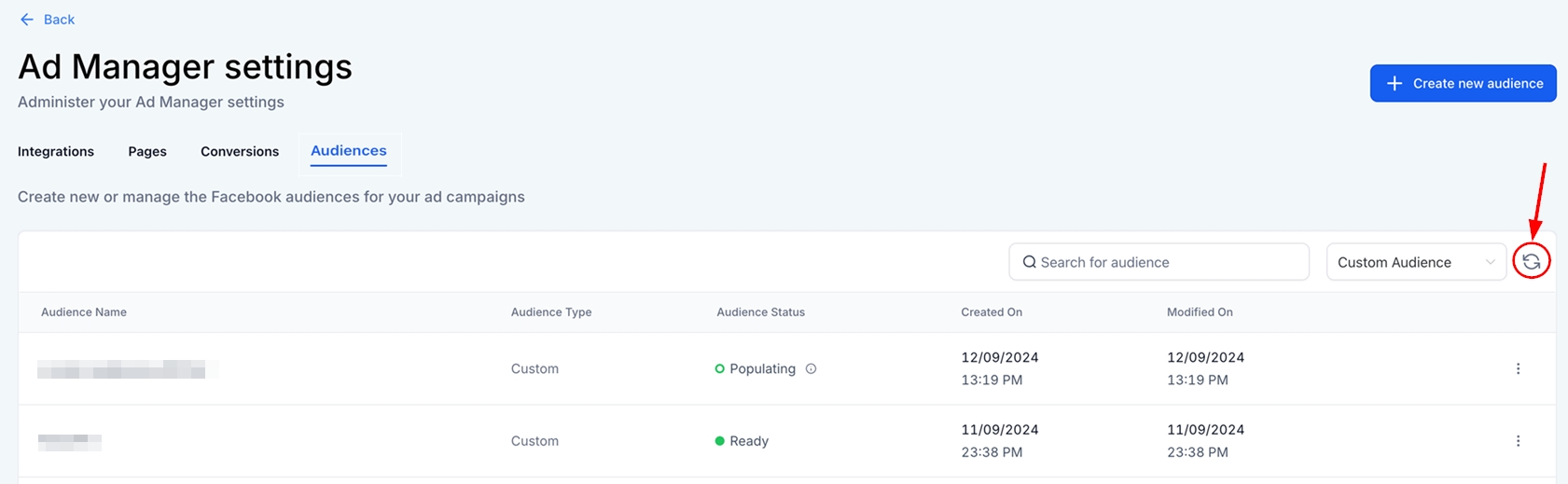This screenshot has width=1568, height=484.
Task: Click the Back link text
Action: pyautogui.click(x=59, y=20)
